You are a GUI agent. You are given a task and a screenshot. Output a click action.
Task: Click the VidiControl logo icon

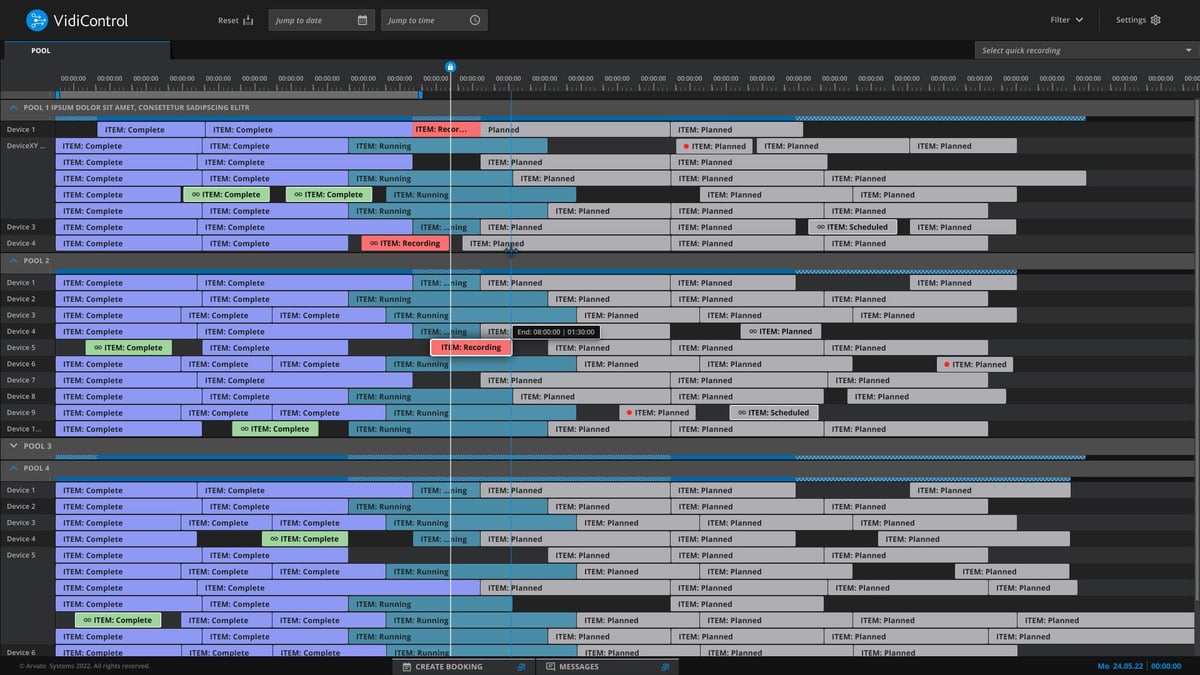pyautogui.click(x=37, y=20)
